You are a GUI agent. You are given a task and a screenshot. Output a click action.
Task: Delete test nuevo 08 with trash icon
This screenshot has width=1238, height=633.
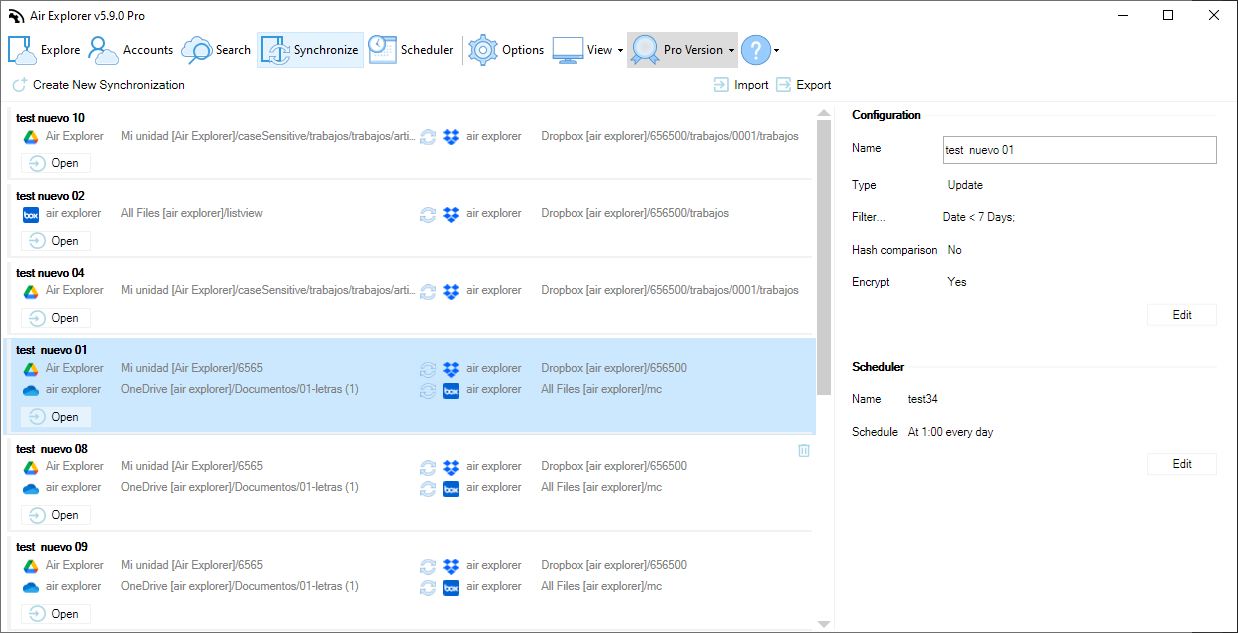804,451
